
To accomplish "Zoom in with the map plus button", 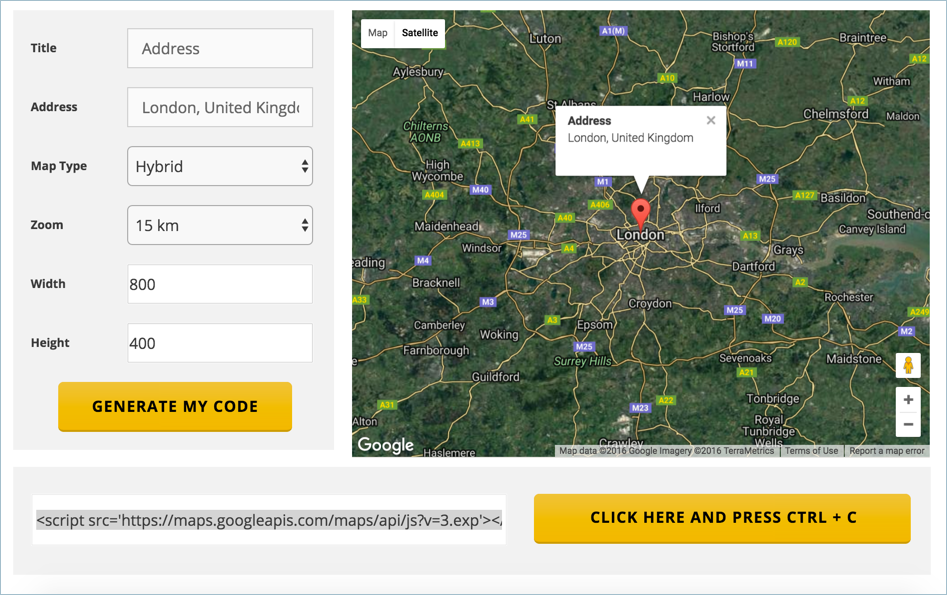I will click(908, 400).
